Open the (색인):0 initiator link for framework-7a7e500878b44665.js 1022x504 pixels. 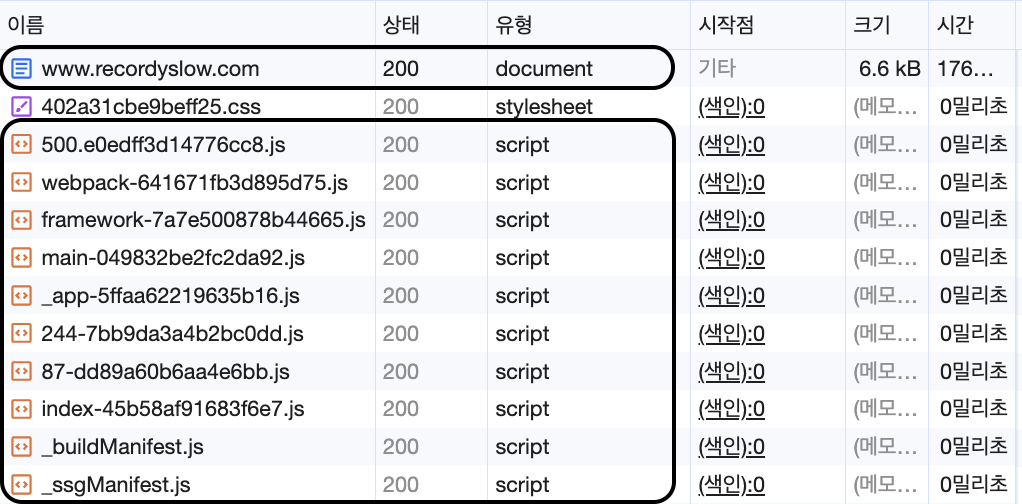click(731, 220)
